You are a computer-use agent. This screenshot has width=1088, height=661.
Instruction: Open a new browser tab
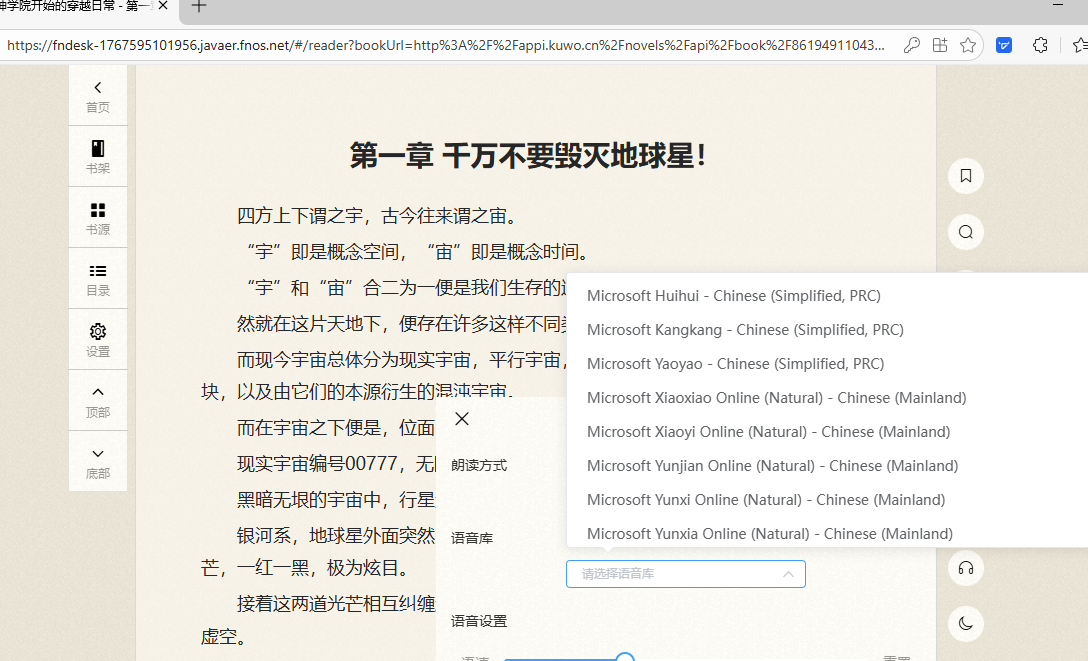click(x=198, y=6)
